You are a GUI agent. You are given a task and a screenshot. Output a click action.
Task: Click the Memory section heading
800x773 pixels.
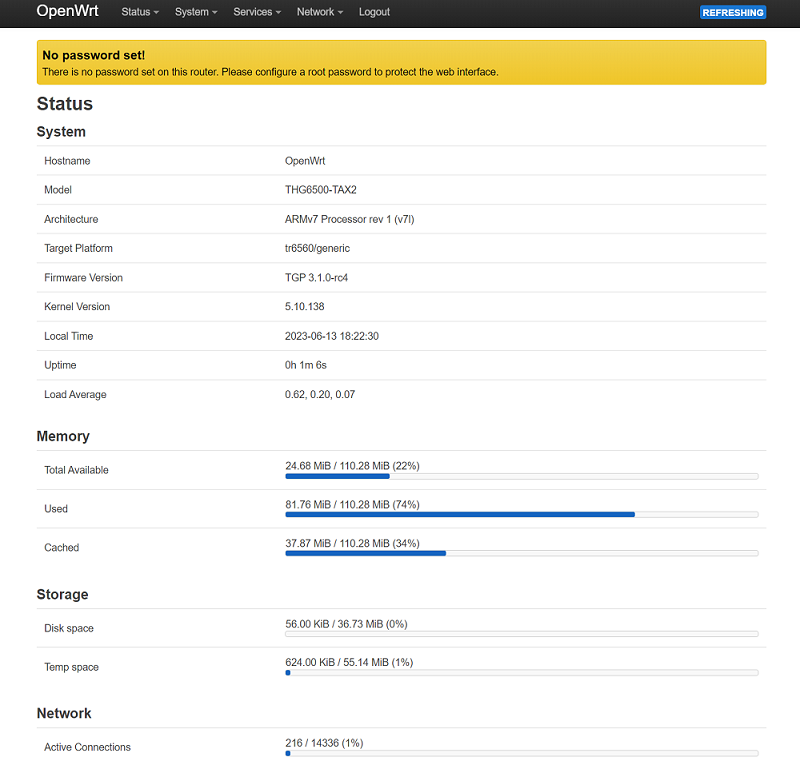coord(63,436)
